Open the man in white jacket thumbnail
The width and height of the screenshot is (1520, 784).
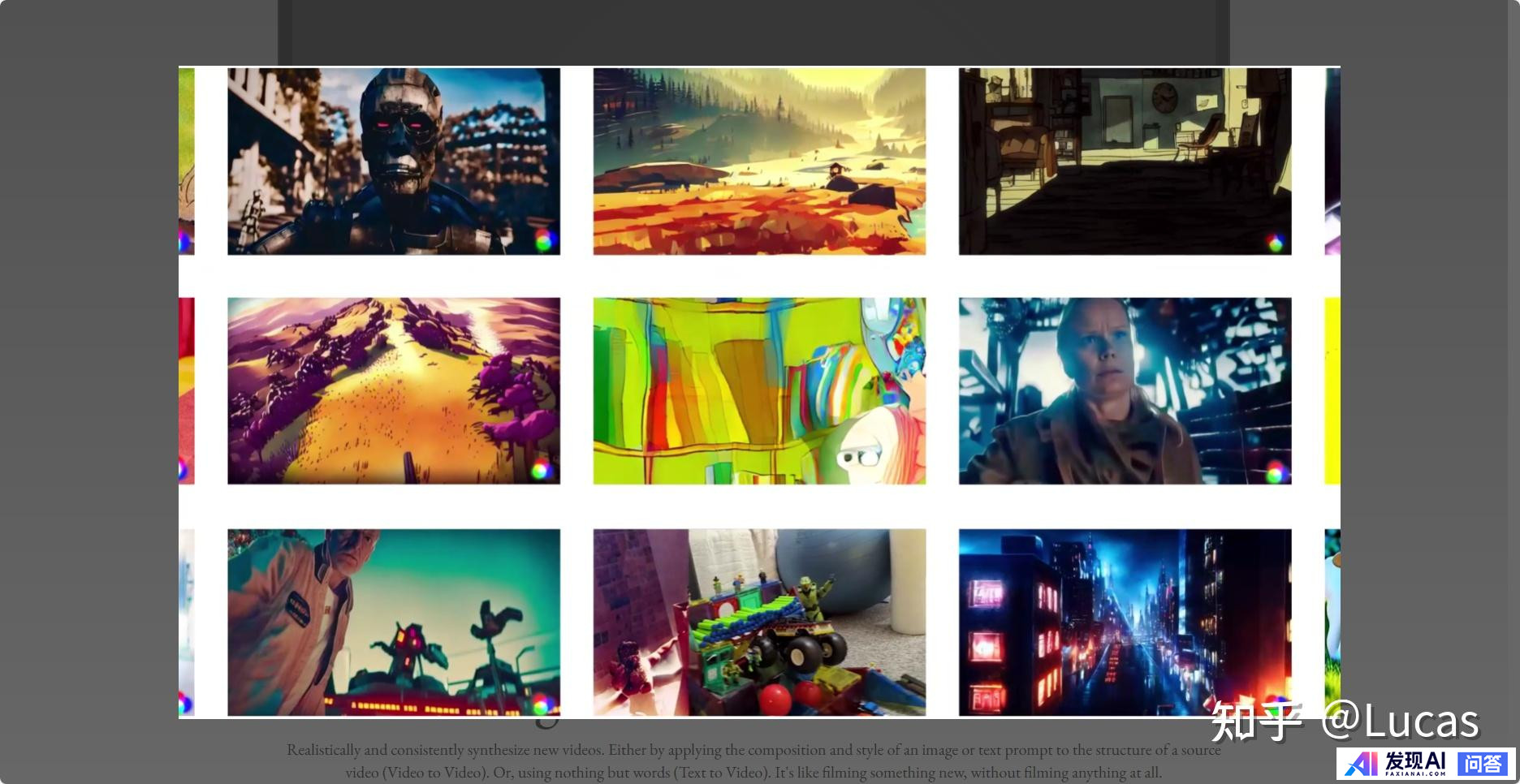(394, 622)
